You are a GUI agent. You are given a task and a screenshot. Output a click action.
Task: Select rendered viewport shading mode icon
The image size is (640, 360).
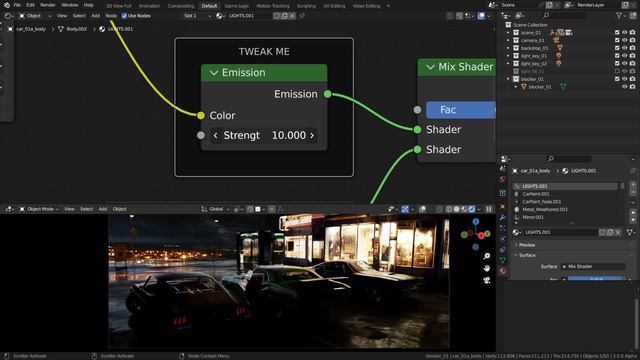pos(471,209)
